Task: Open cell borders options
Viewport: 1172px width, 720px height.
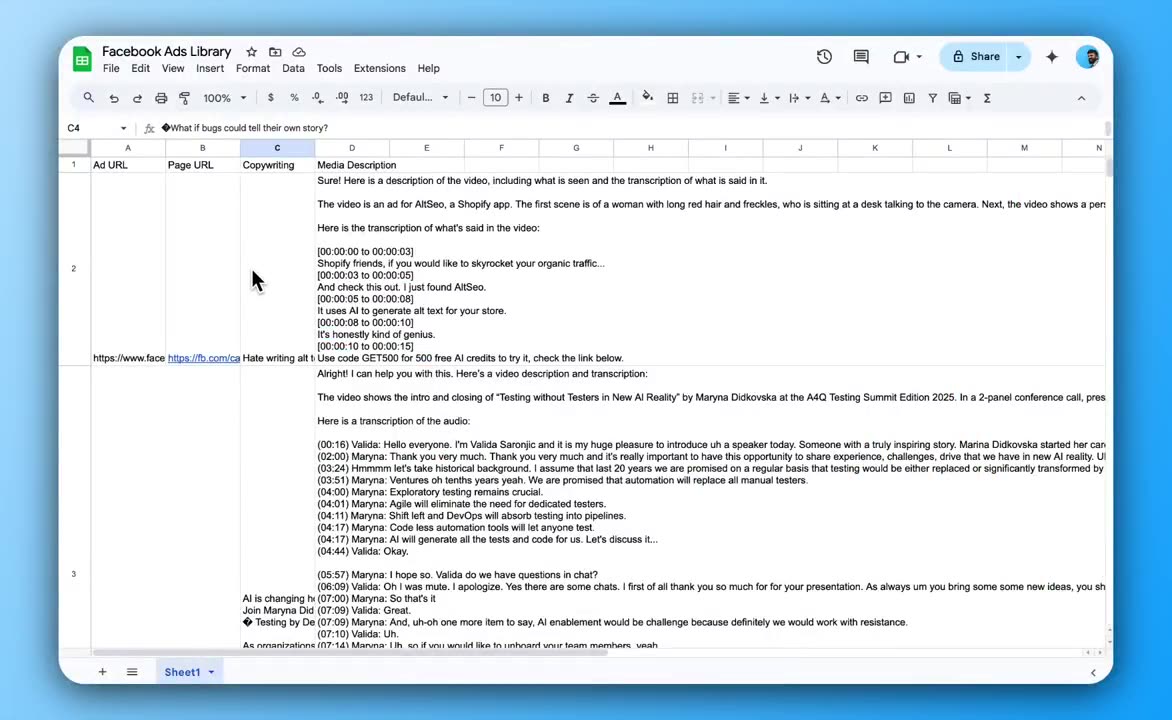Action: [673, 98]
